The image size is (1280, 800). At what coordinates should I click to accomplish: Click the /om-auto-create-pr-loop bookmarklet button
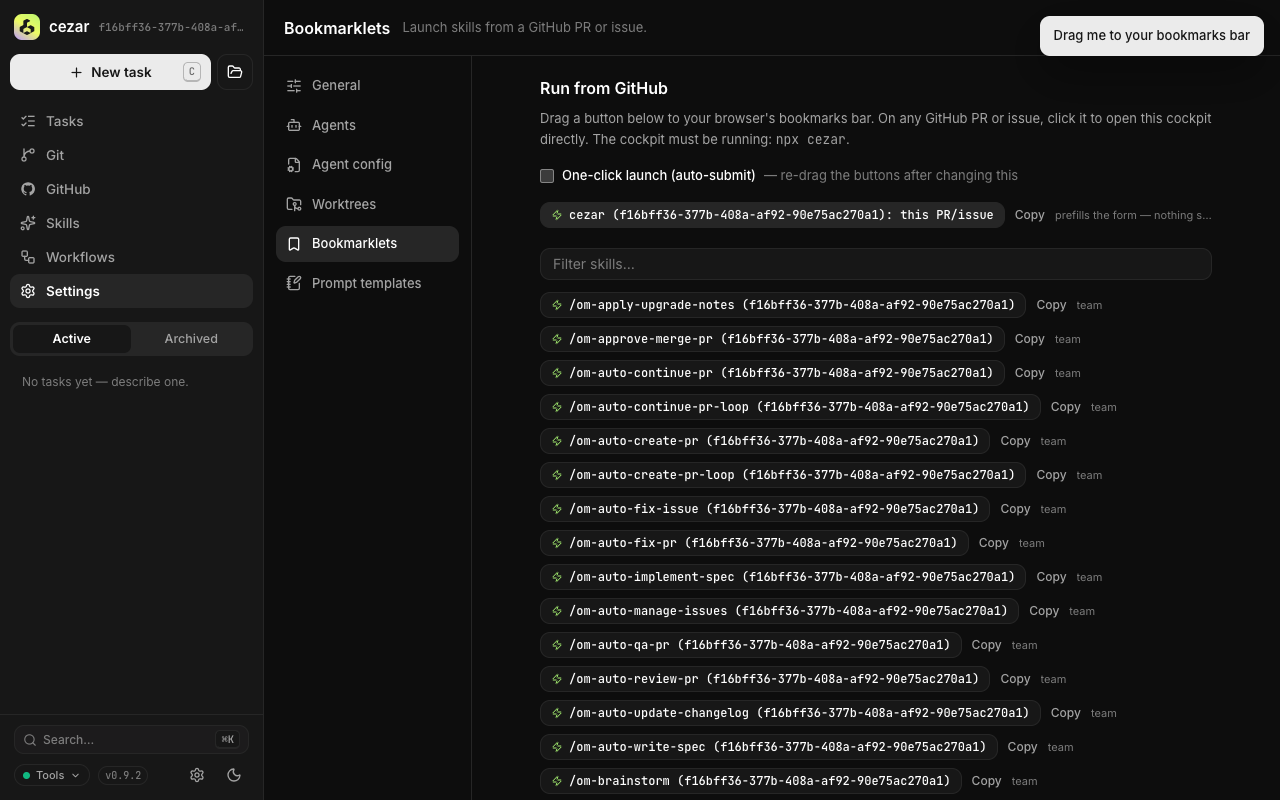(x=783, y=475)
